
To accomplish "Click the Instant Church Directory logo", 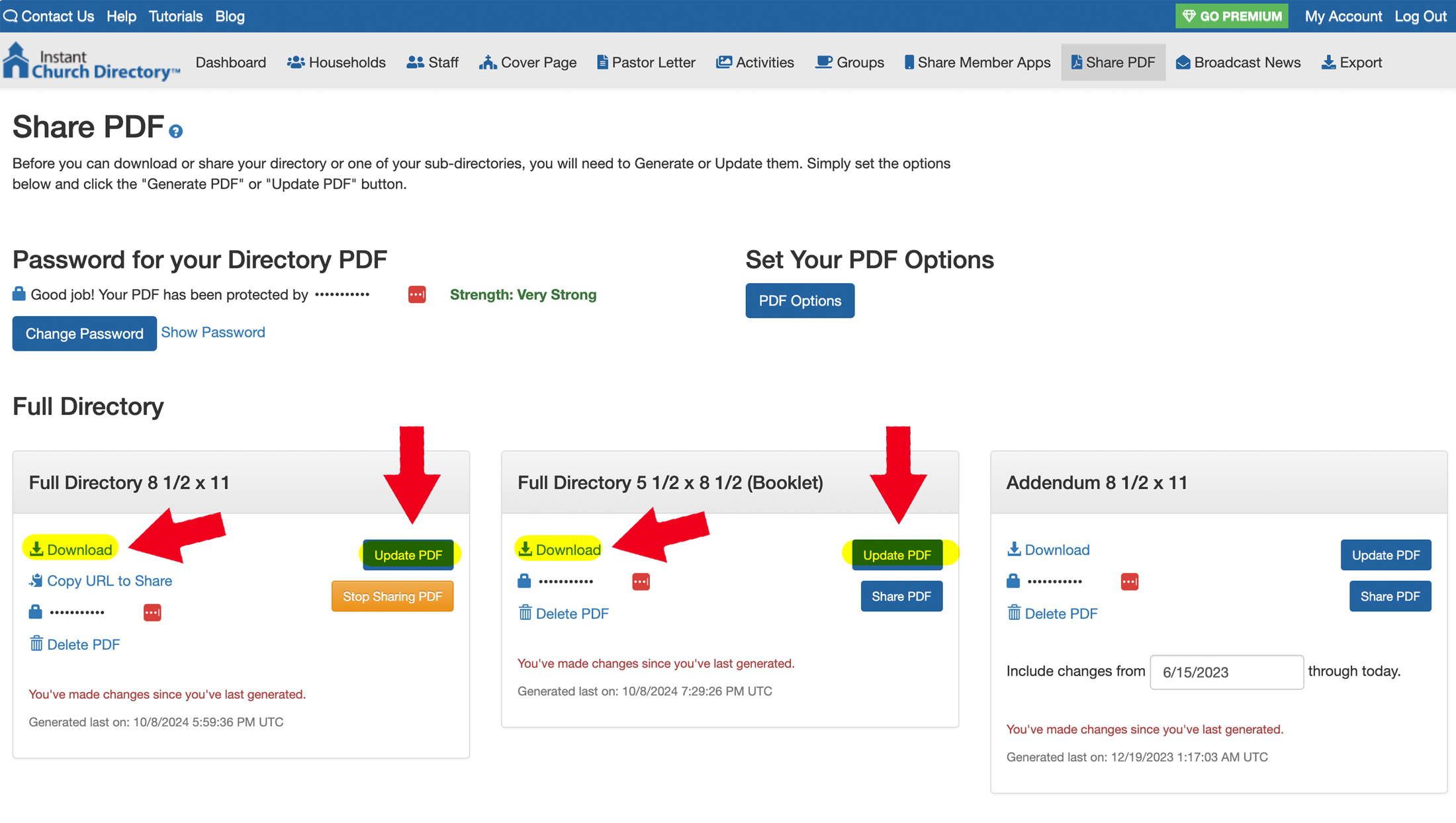I will point(91,62).
